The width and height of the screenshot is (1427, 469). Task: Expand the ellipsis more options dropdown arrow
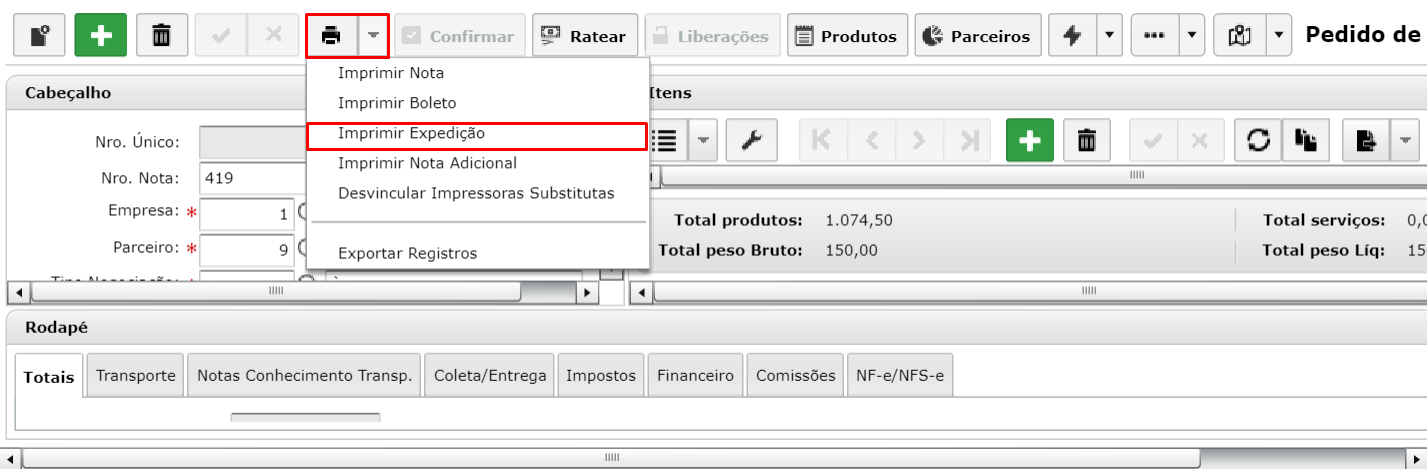[x=1191, y=36]
